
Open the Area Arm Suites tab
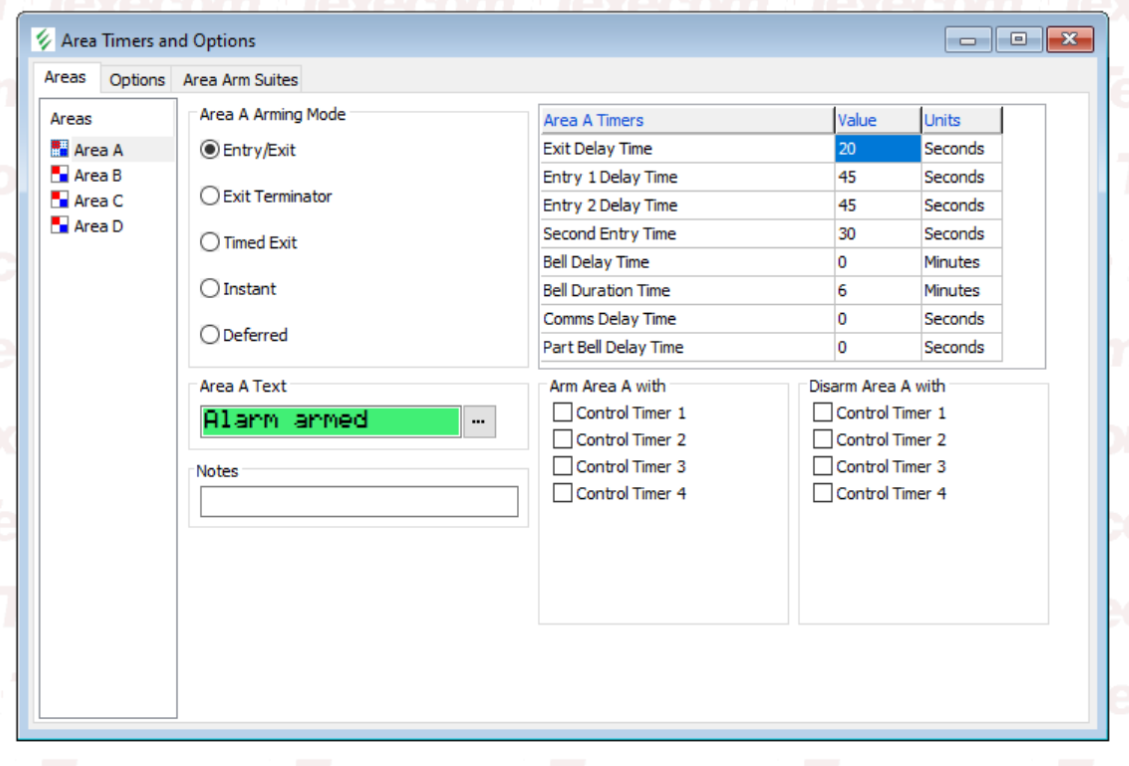240,79
